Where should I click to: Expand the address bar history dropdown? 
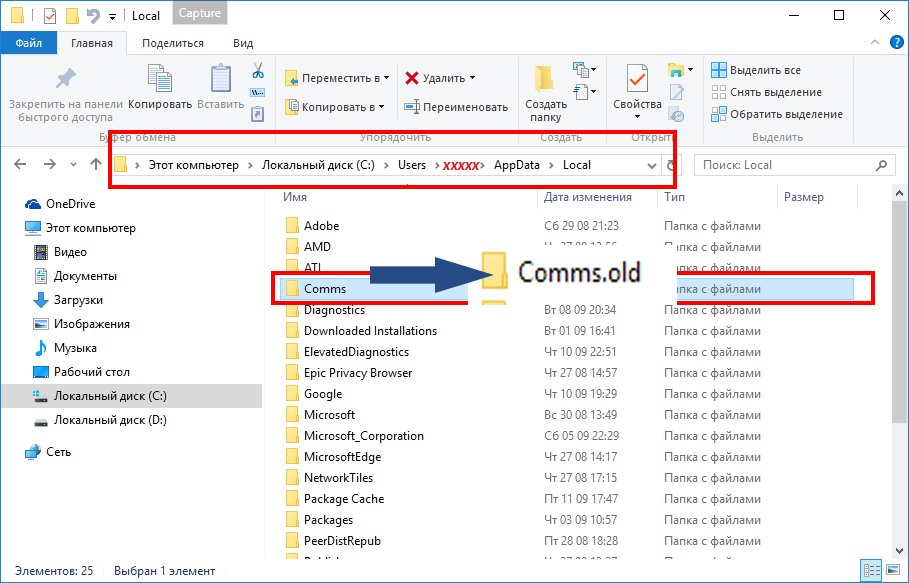652,165
